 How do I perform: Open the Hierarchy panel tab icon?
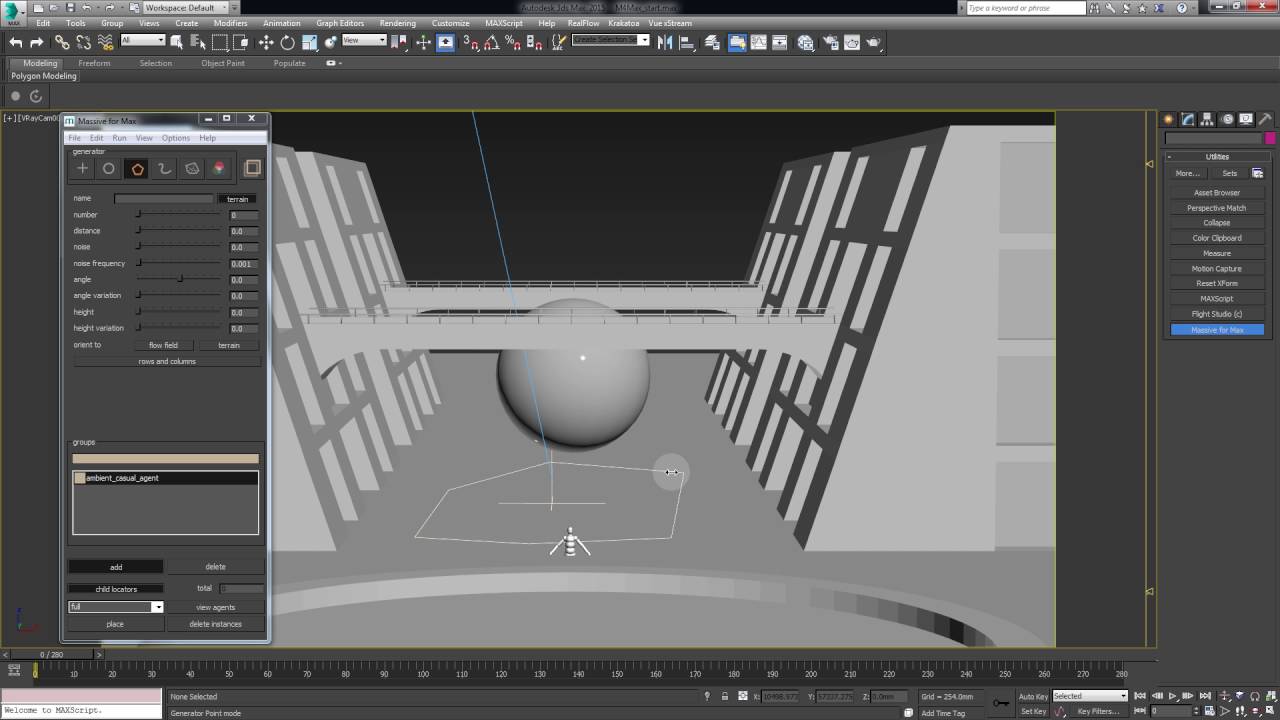coord(1207,119)
